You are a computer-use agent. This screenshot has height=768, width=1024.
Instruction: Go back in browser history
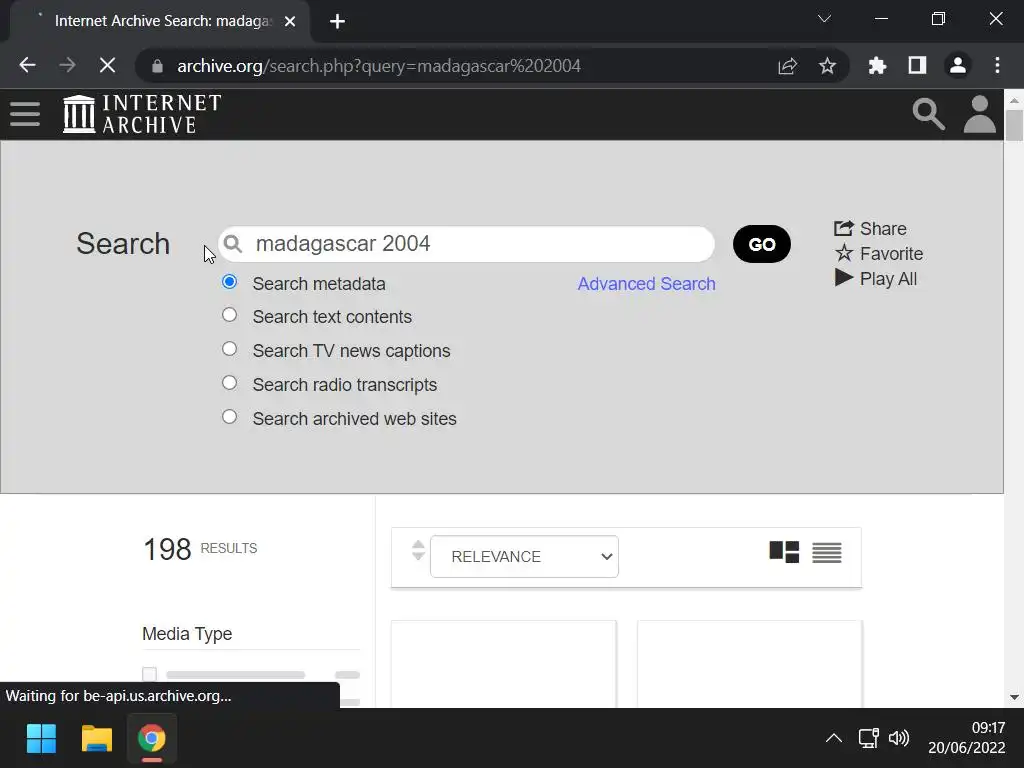coord(27,65)
